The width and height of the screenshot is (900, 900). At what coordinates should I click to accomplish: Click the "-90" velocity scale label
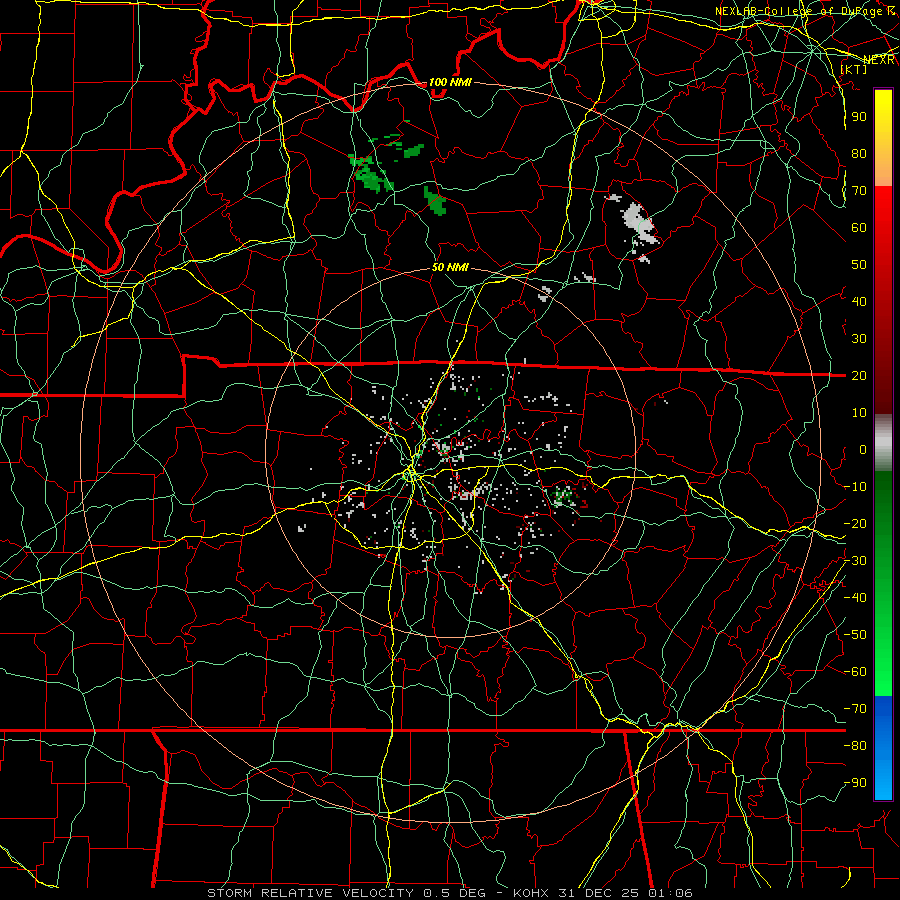(856, 783)
